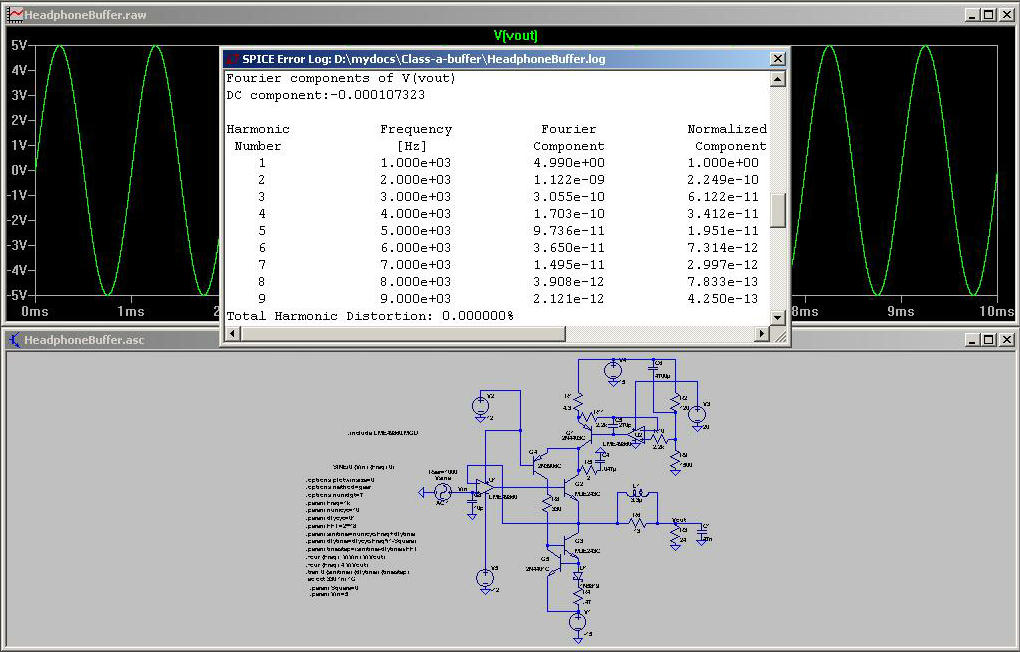Click diode D1 symbol in the schematic
The height and width of the screenshot is (652, 1020).
577,577
